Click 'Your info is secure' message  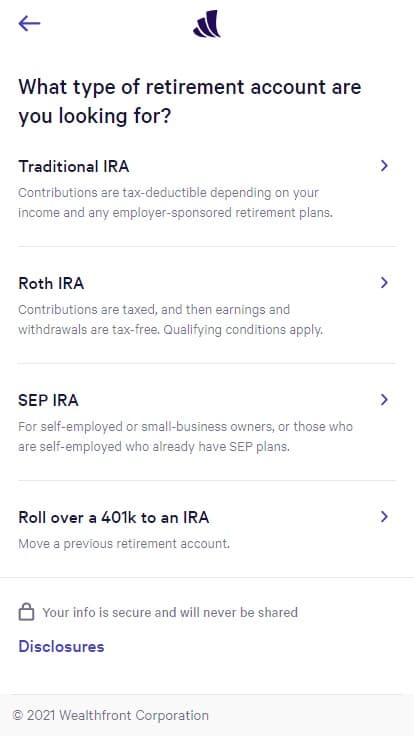(x=170, y=613)
